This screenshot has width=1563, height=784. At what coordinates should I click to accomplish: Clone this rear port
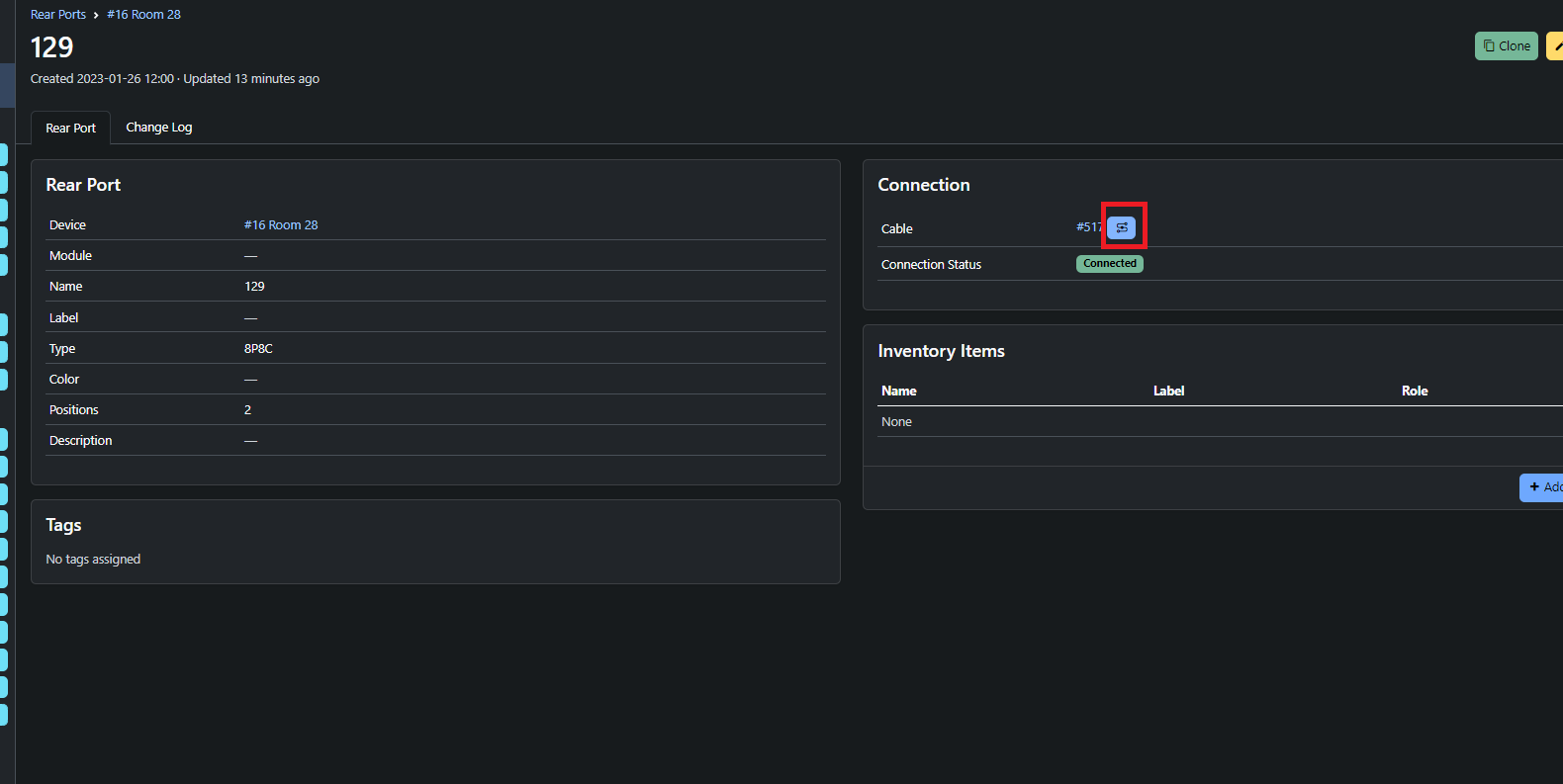(1507, 46)
